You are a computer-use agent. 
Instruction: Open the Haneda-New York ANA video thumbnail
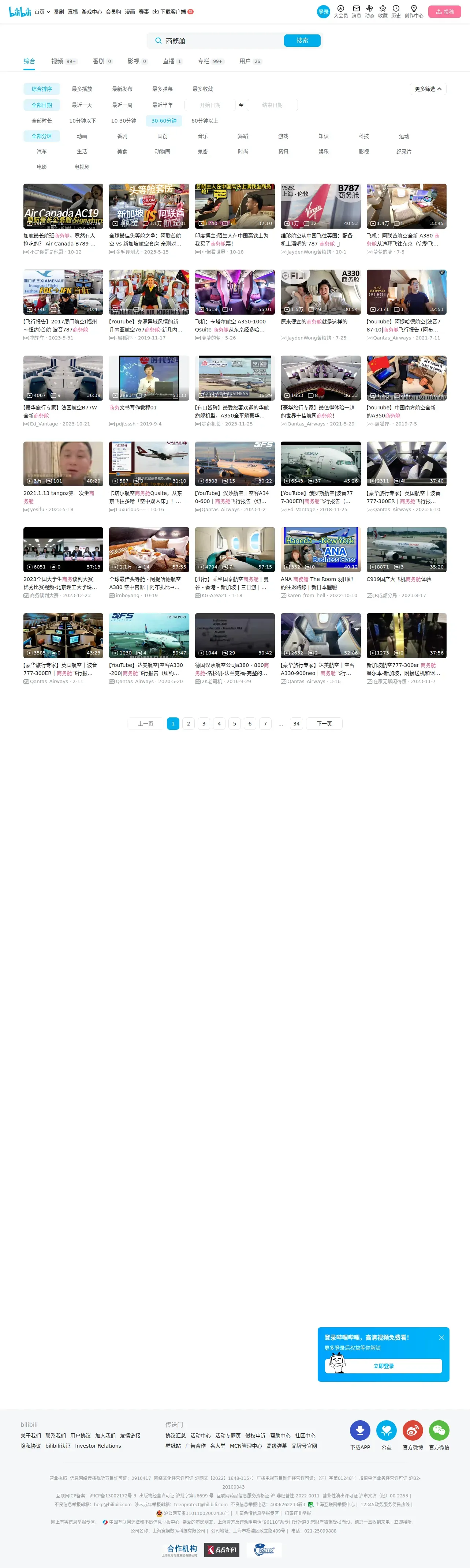(321, 549)
